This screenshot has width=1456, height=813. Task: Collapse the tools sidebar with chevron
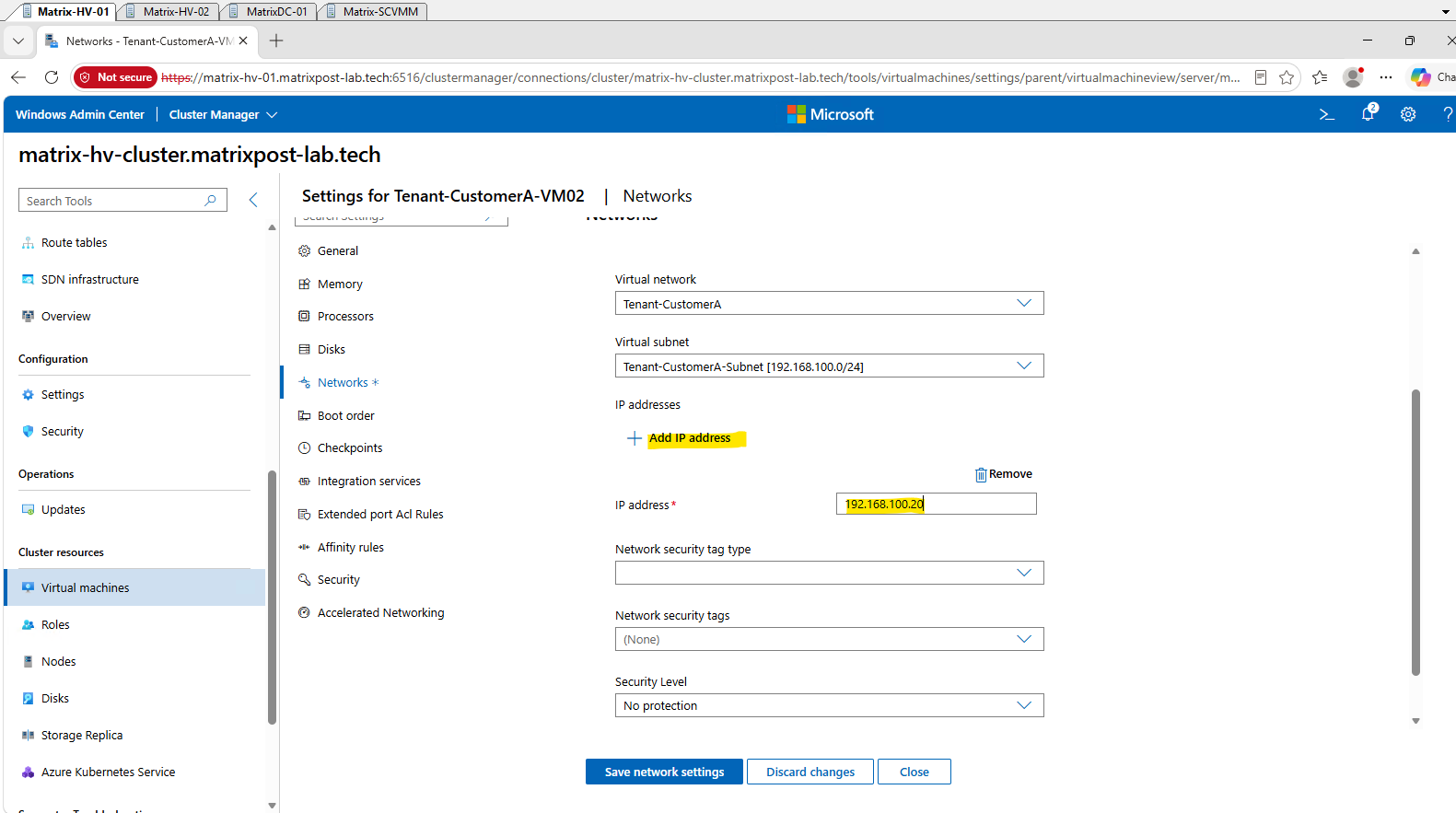253,200
